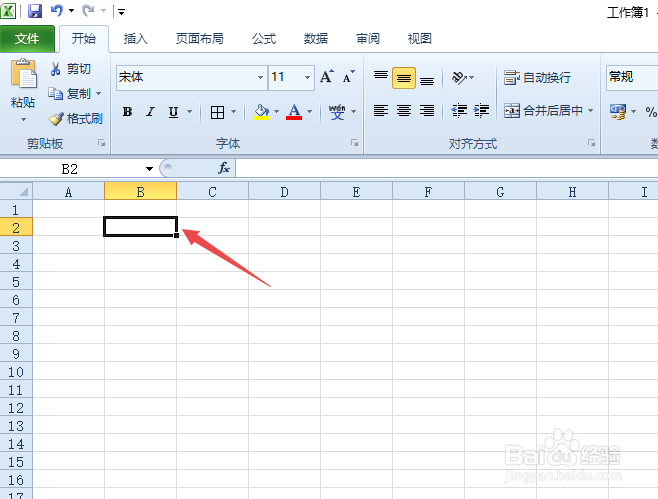Click the accounting number format icon
The height and width of the screenshot is (499, 658).
point(618,112)
